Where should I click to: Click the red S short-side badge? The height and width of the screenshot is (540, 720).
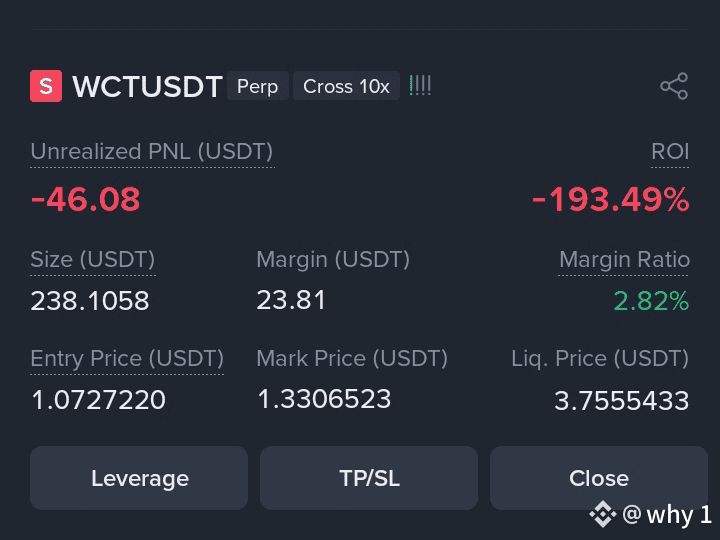(x=46, y=86)
